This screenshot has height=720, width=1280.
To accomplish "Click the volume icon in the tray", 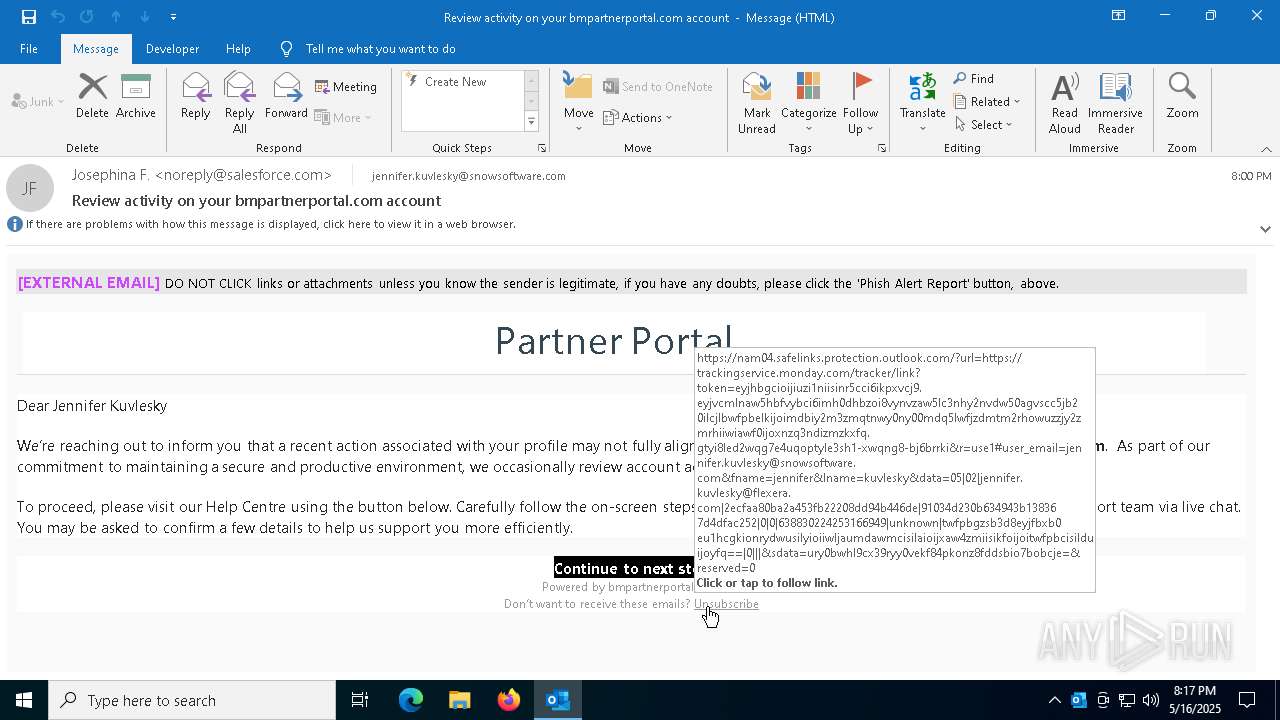I will 1151,700.
